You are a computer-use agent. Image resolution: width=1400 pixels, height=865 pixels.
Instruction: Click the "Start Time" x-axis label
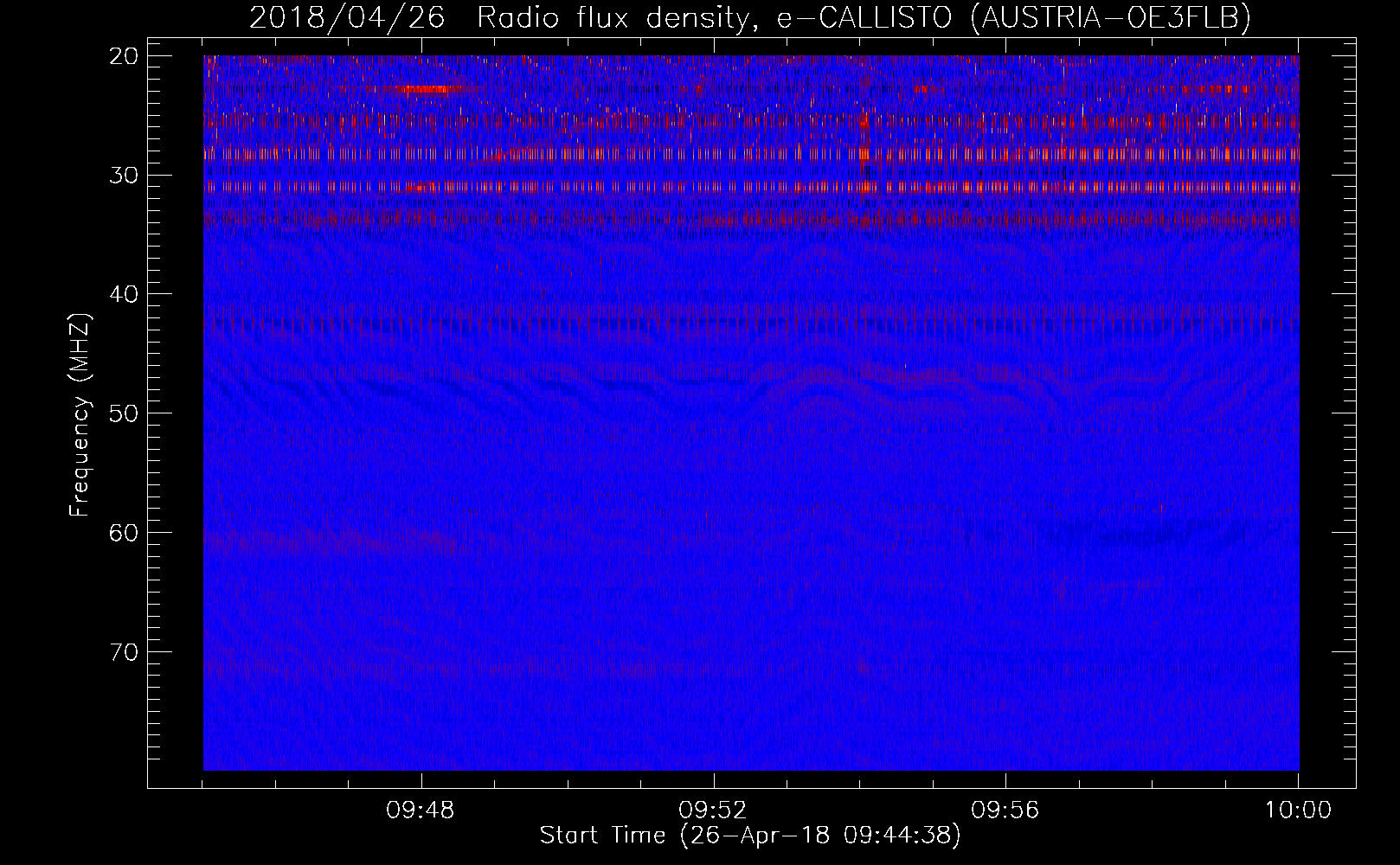(750, 836)
